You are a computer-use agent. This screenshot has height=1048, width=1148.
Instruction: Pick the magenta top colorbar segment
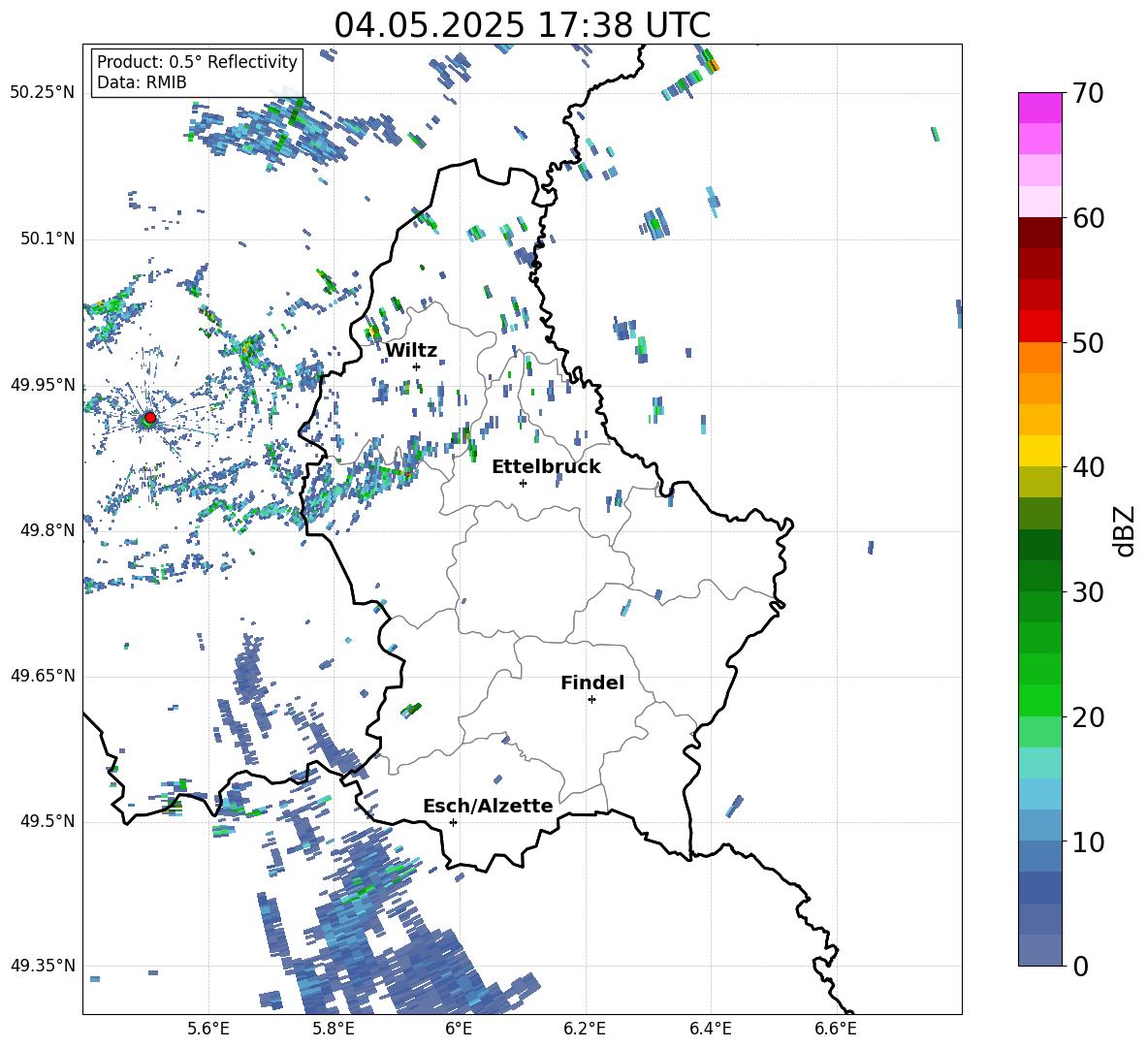[1039, 108]
